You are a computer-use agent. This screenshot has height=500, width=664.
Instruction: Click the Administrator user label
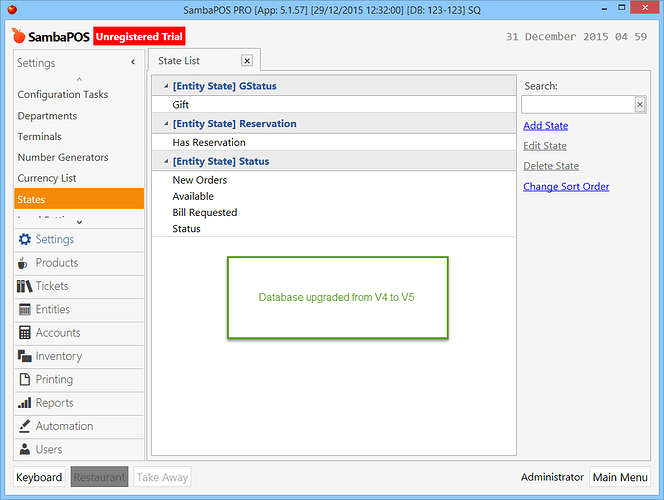[552, 477]
